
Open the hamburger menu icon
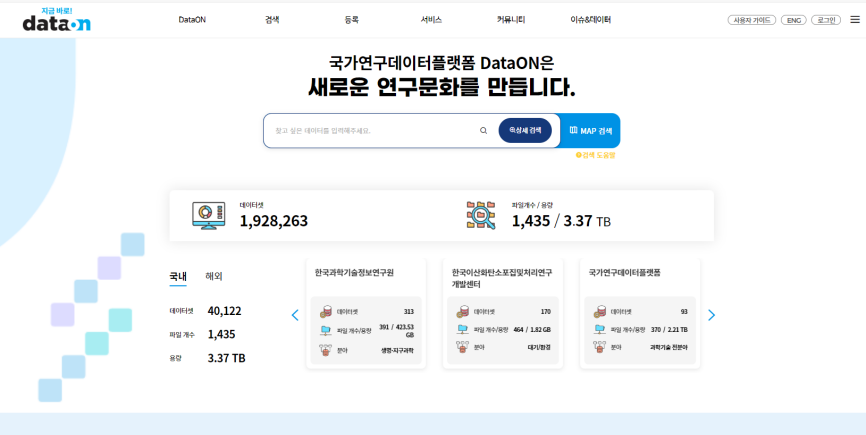point(854,20)
